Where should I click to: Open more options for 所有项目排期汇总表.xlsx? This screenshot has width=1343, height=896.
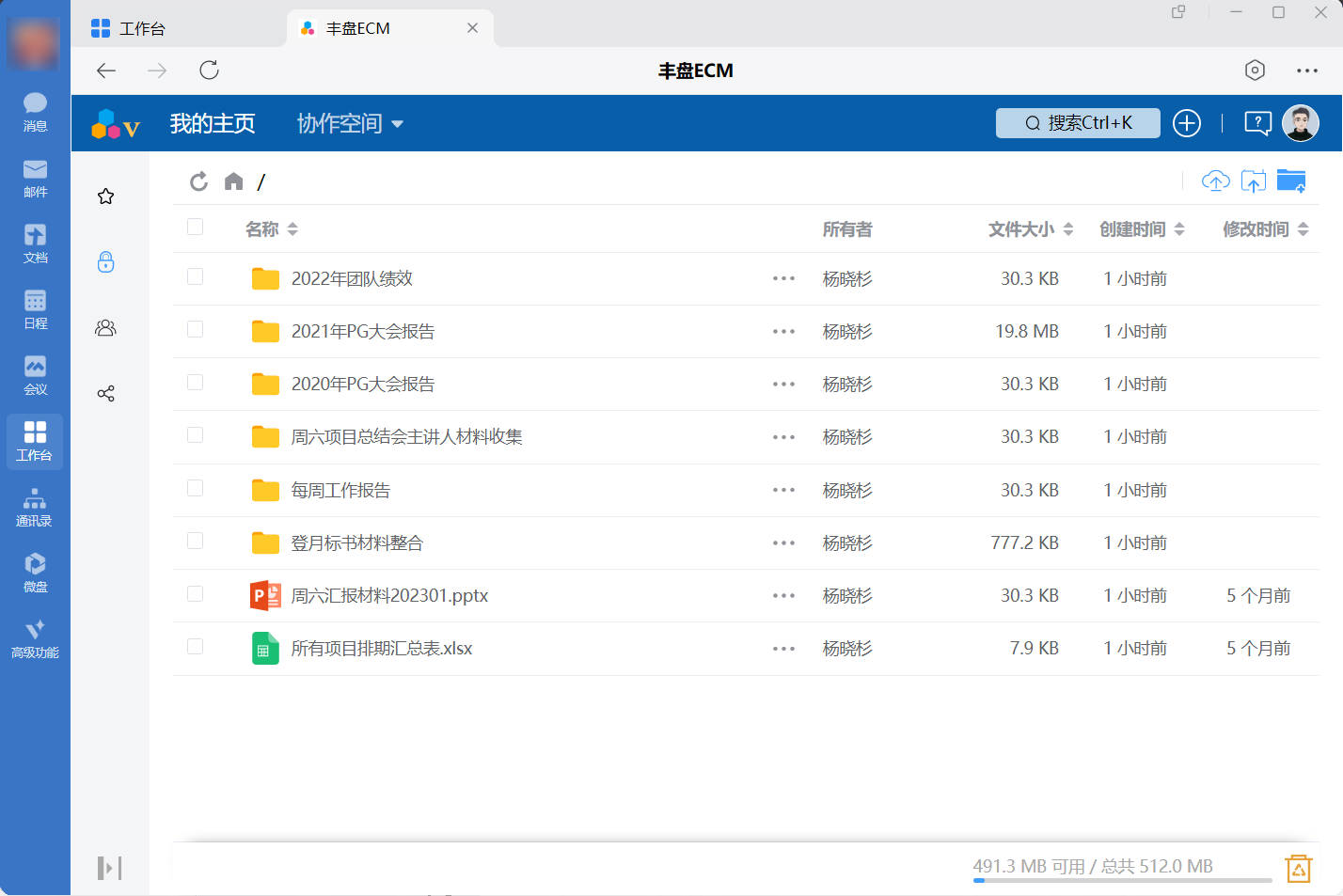pyautogui.click(x=784, y=649)
